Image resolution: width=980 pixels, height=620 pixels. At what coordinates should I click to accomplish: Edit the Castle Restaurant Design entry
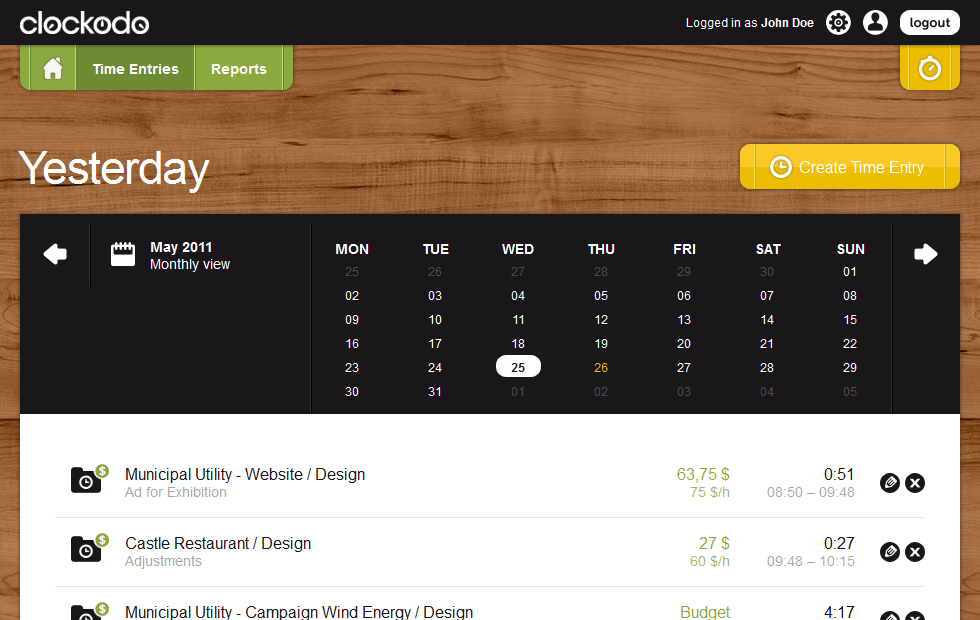tap(890, 552)
